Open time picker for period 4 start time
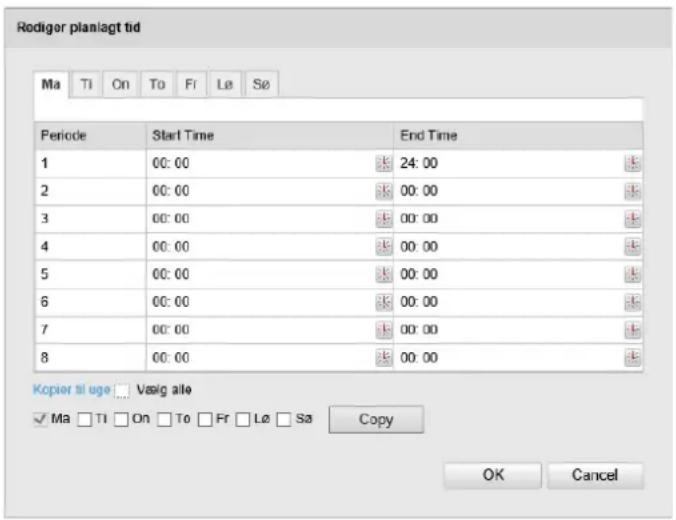Image resolution: width=676 pixels, height=520 pixels. click(x=383, y=247)
